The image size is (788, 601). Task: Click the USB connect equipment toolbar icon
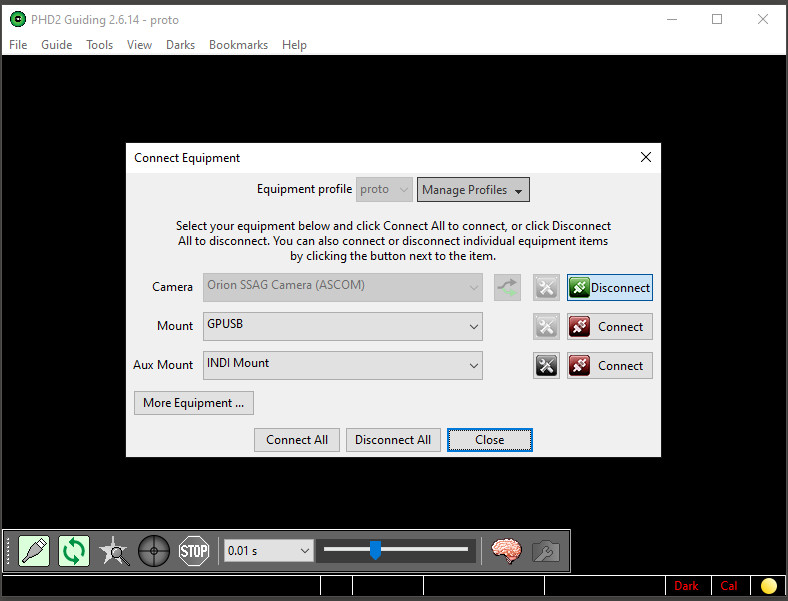coord(34,551)
